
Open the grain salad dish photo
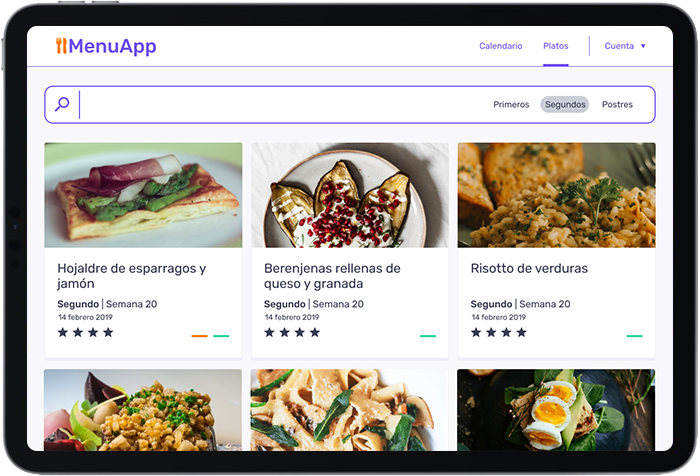(x=143, y=410)
